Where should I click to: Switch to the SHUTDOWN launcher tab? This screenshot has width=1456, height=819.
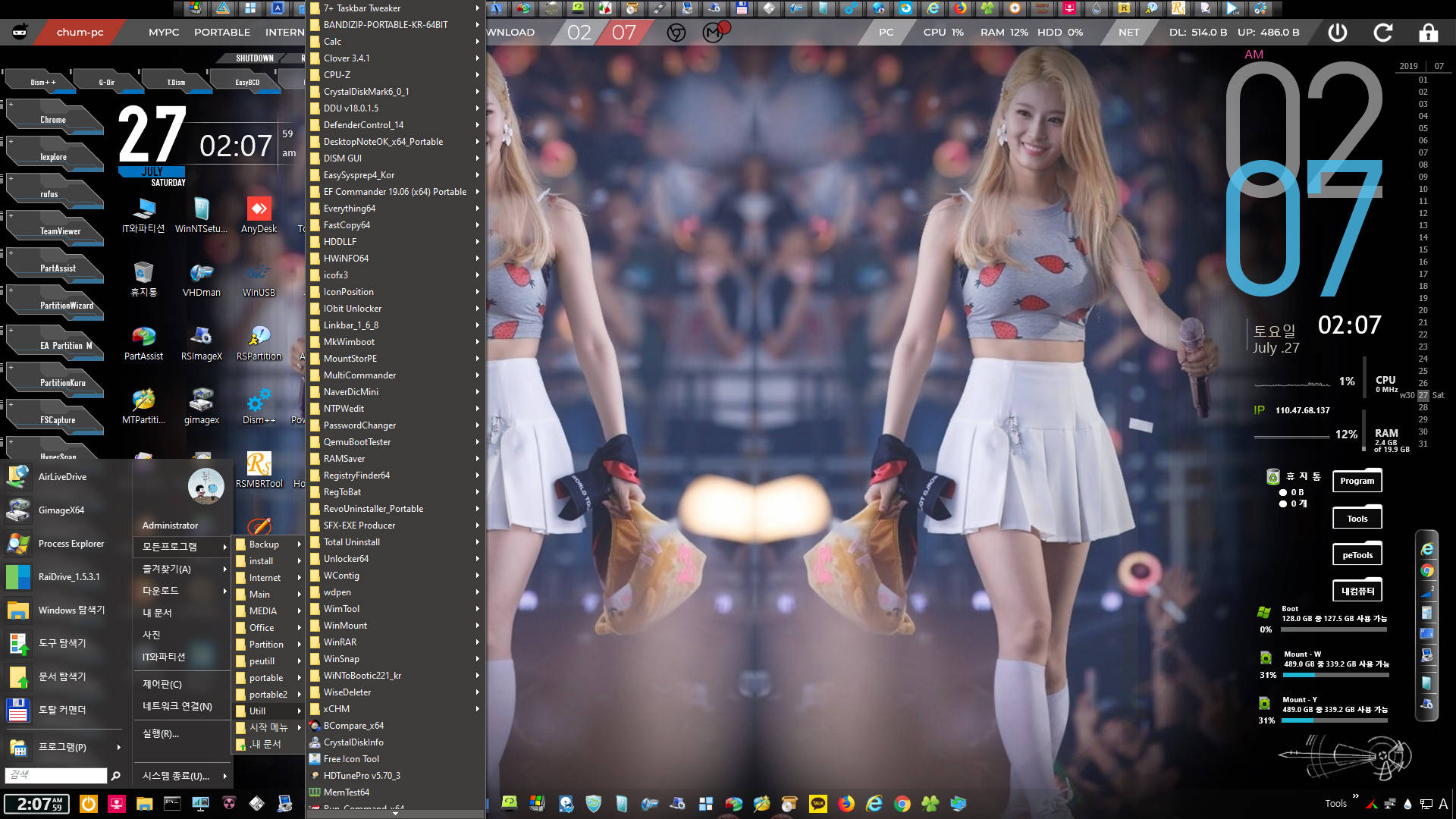[x=254, y=58]
